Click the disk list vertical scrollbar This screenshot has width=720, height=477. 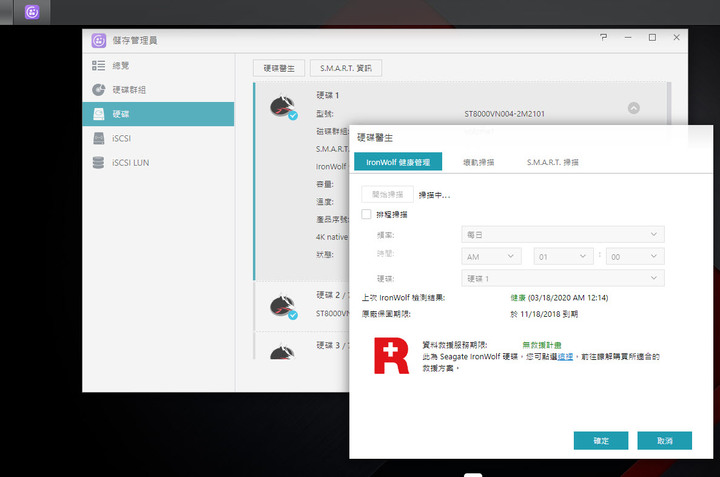click(x=669, y=103)
